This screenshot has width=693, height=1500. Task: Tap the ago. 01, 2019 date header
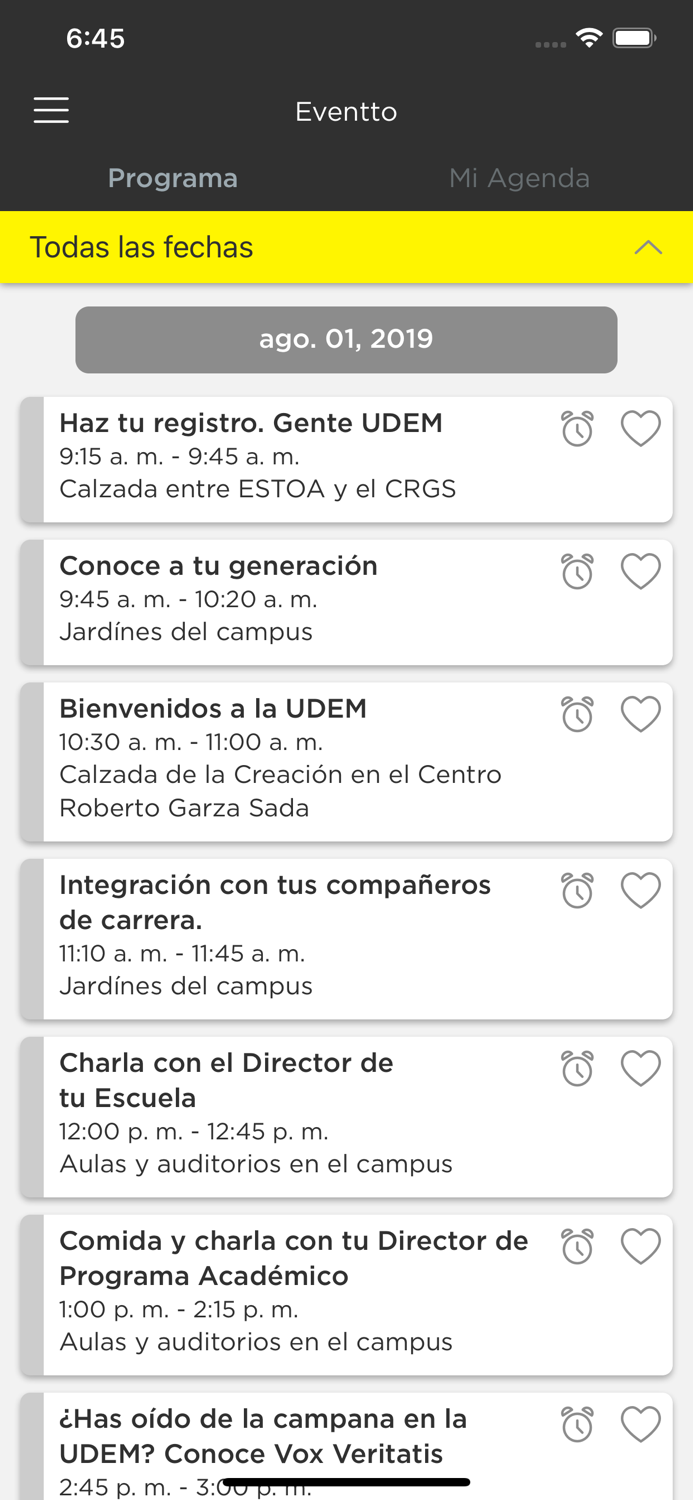click(346, 339)
